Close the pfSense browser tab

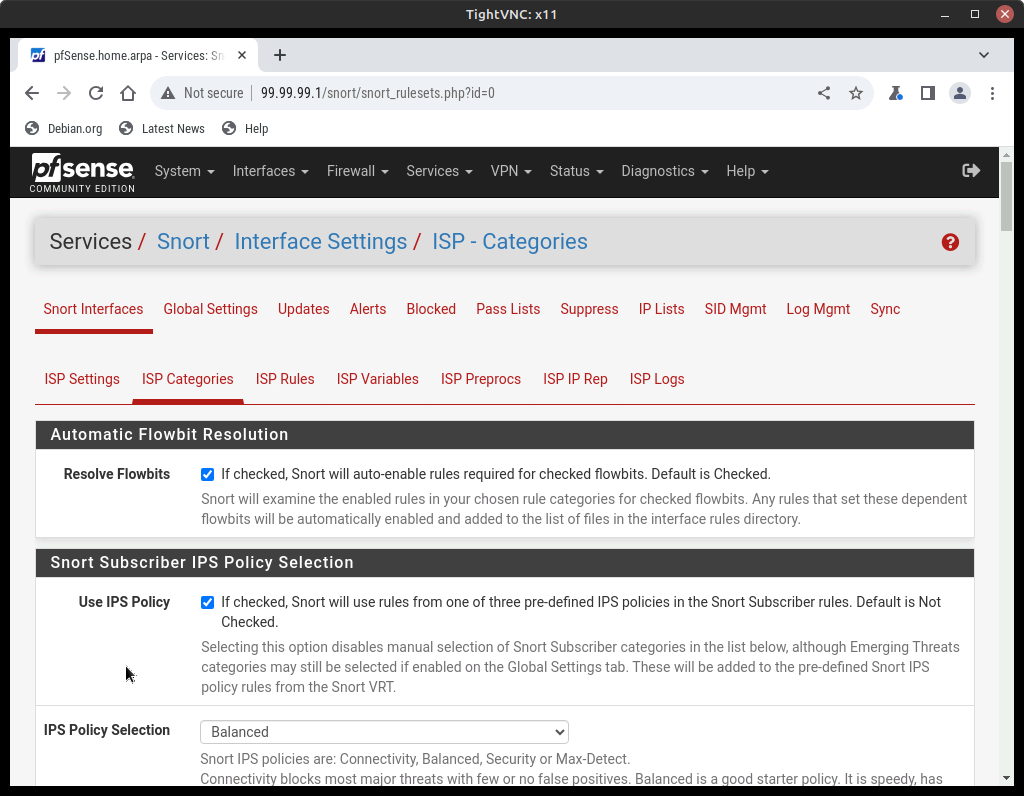pyautogui.click(x=242, y=56)
